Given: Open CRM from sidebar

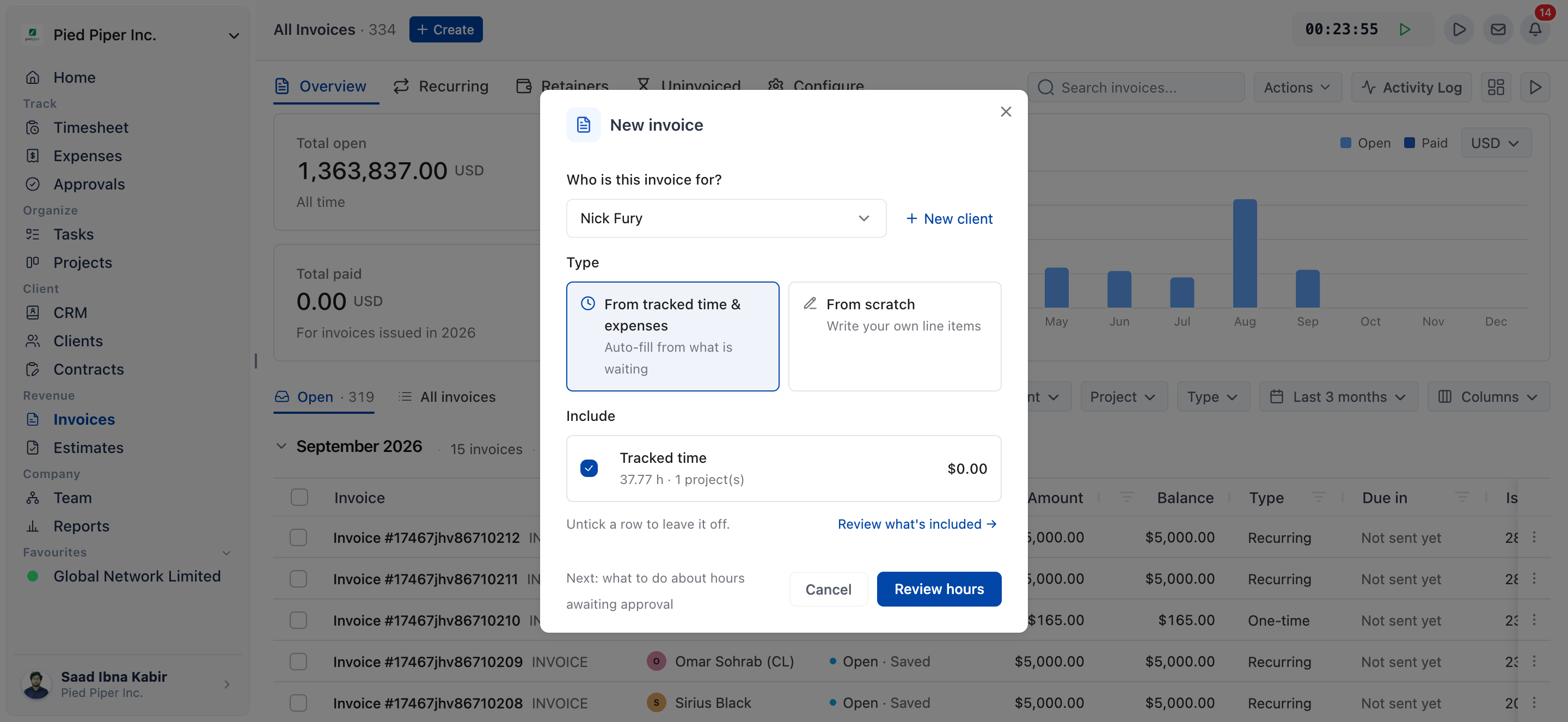Looking at the screenshot, I should [x=70, y=313].
